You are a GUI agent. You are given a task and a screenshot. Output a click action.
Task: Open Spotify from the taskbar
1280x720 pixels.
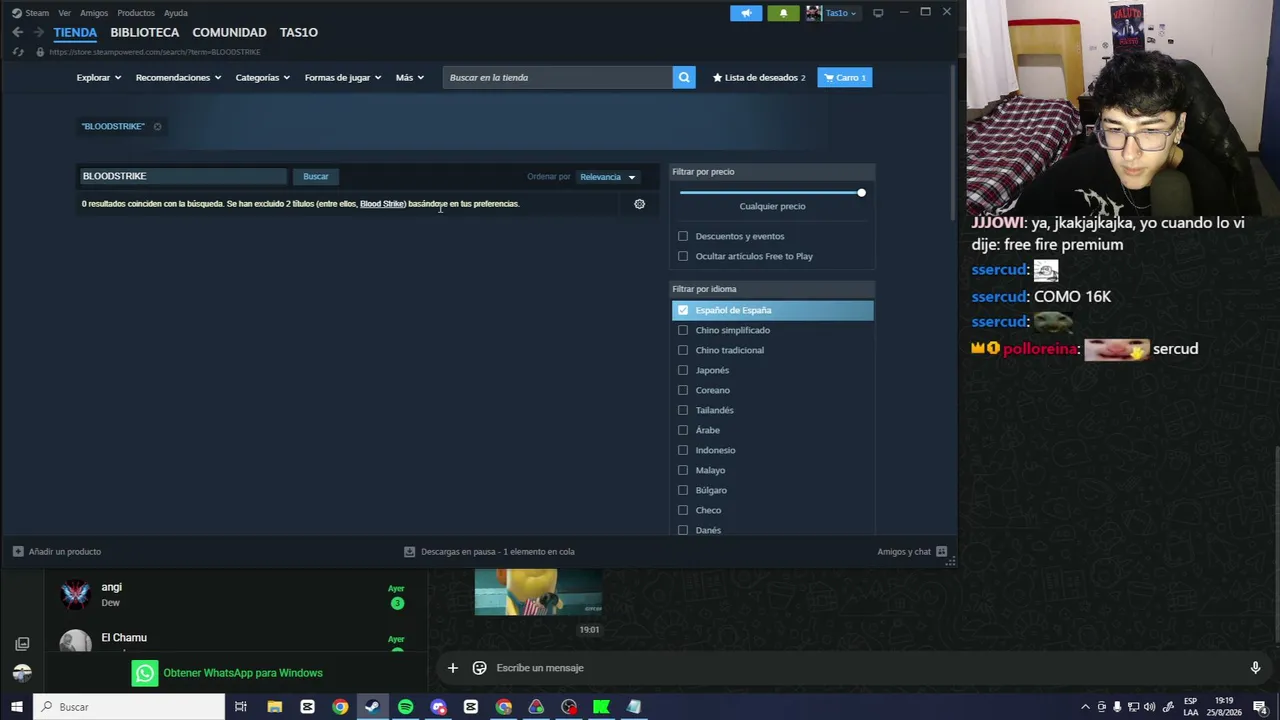pos(405,707)
